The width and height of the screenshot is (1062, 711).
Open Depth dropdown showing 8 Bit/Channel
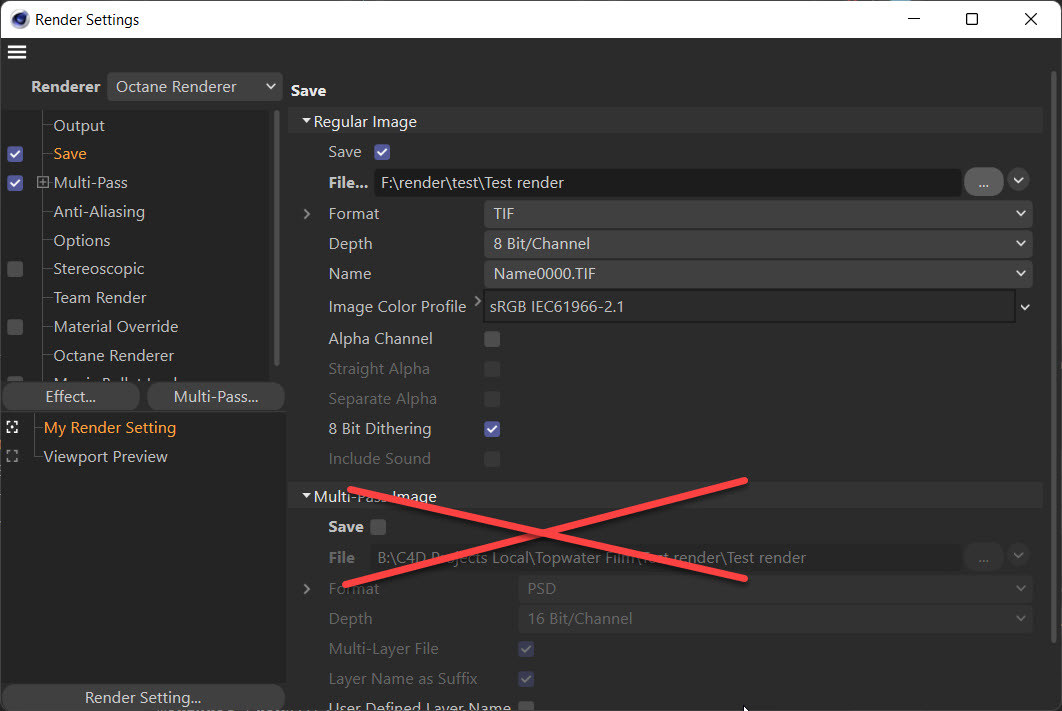[758, 244]
